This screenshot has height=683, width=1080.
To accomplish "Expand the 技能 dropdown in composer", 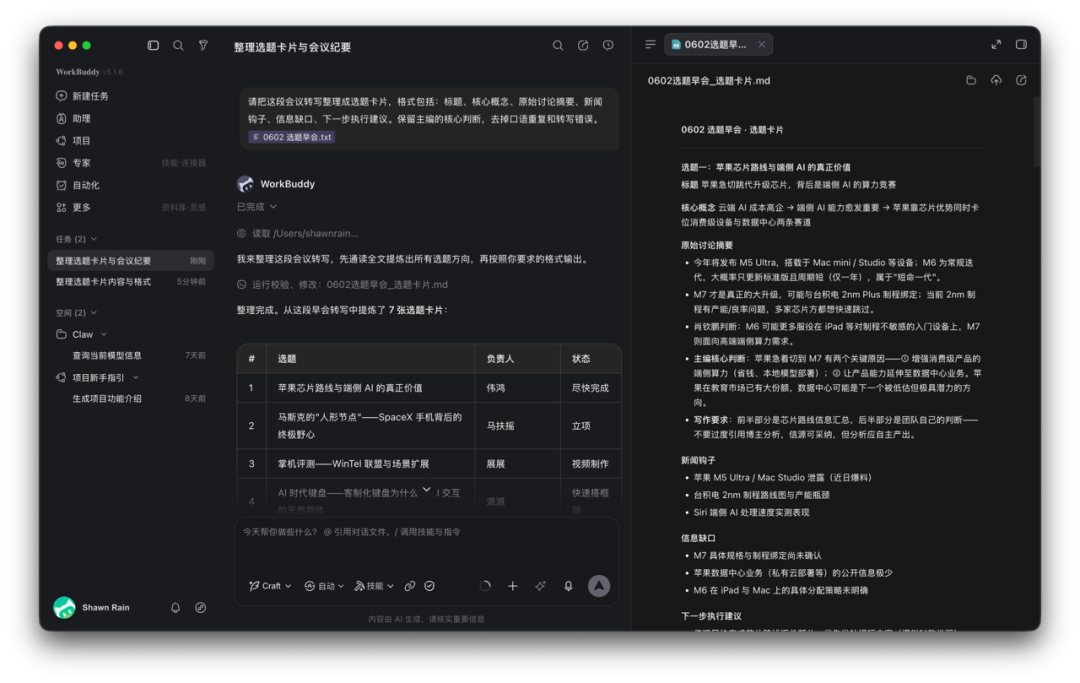I will 374,586.
